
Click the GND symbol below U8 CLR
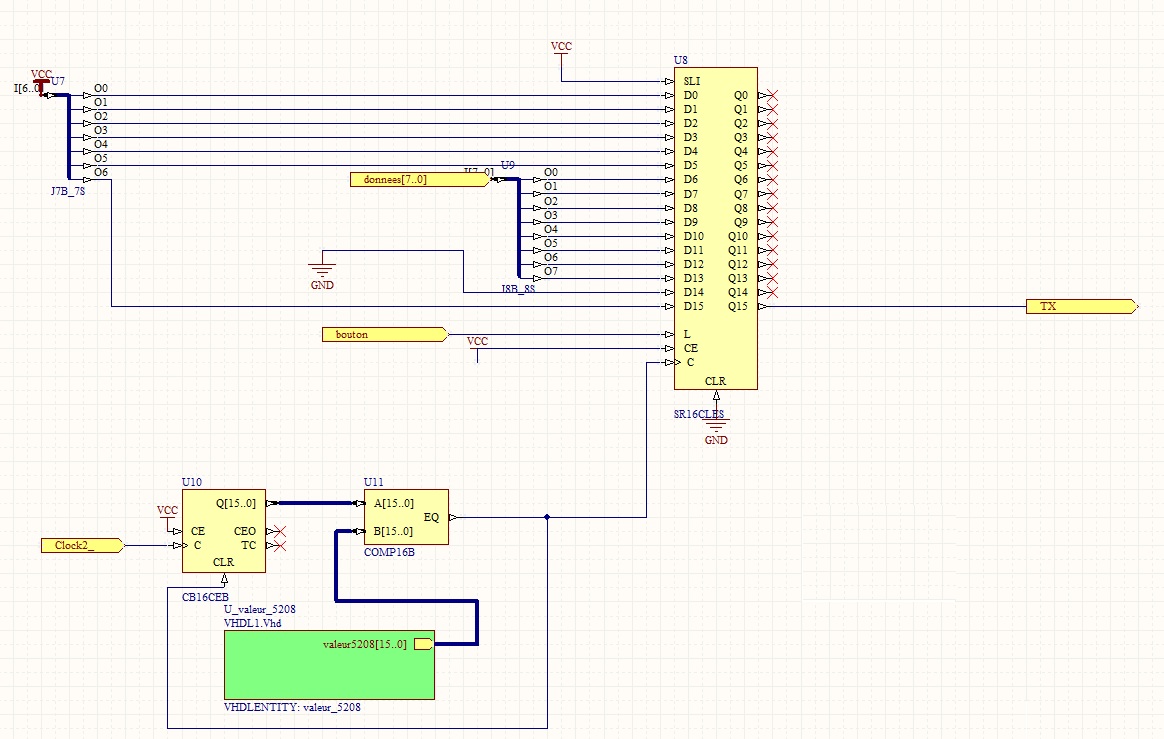pos(716,430)
